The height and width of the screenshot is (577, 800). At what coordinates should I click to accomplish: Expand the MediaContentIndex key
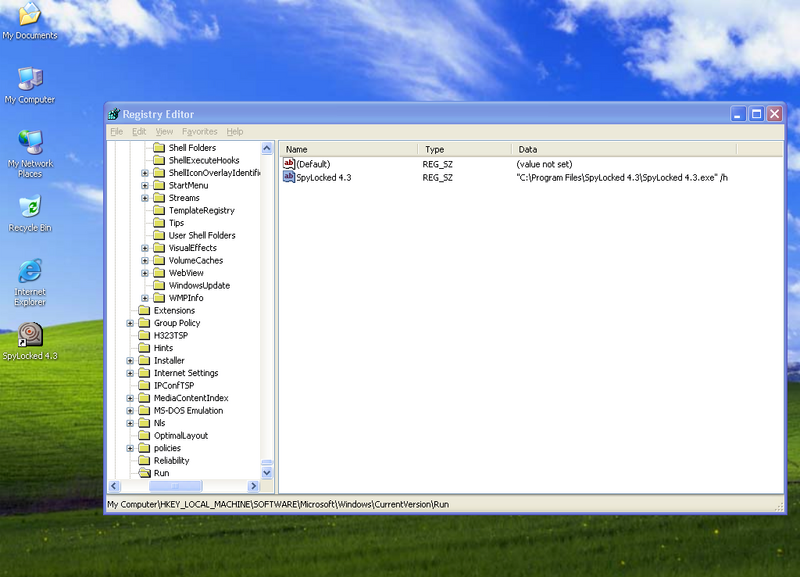(x=130, y=398)
